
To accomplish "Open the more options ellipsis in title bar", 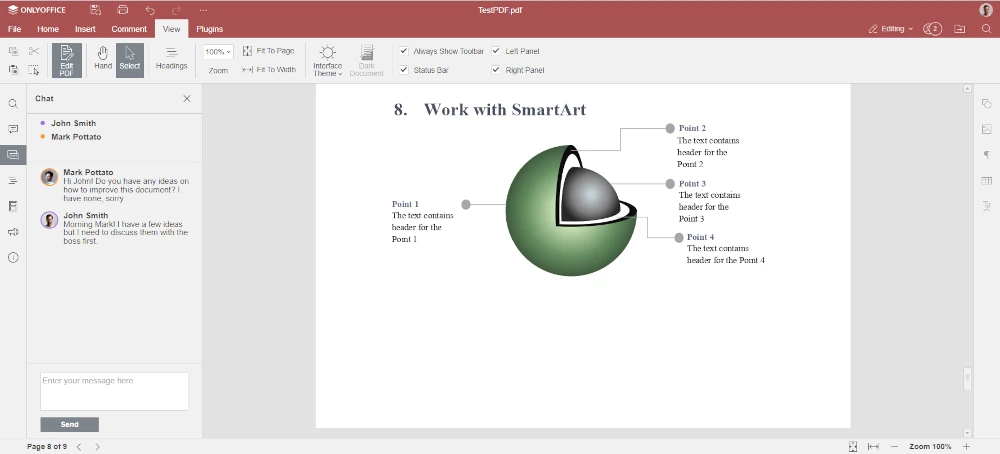I will tap(203, 10).
